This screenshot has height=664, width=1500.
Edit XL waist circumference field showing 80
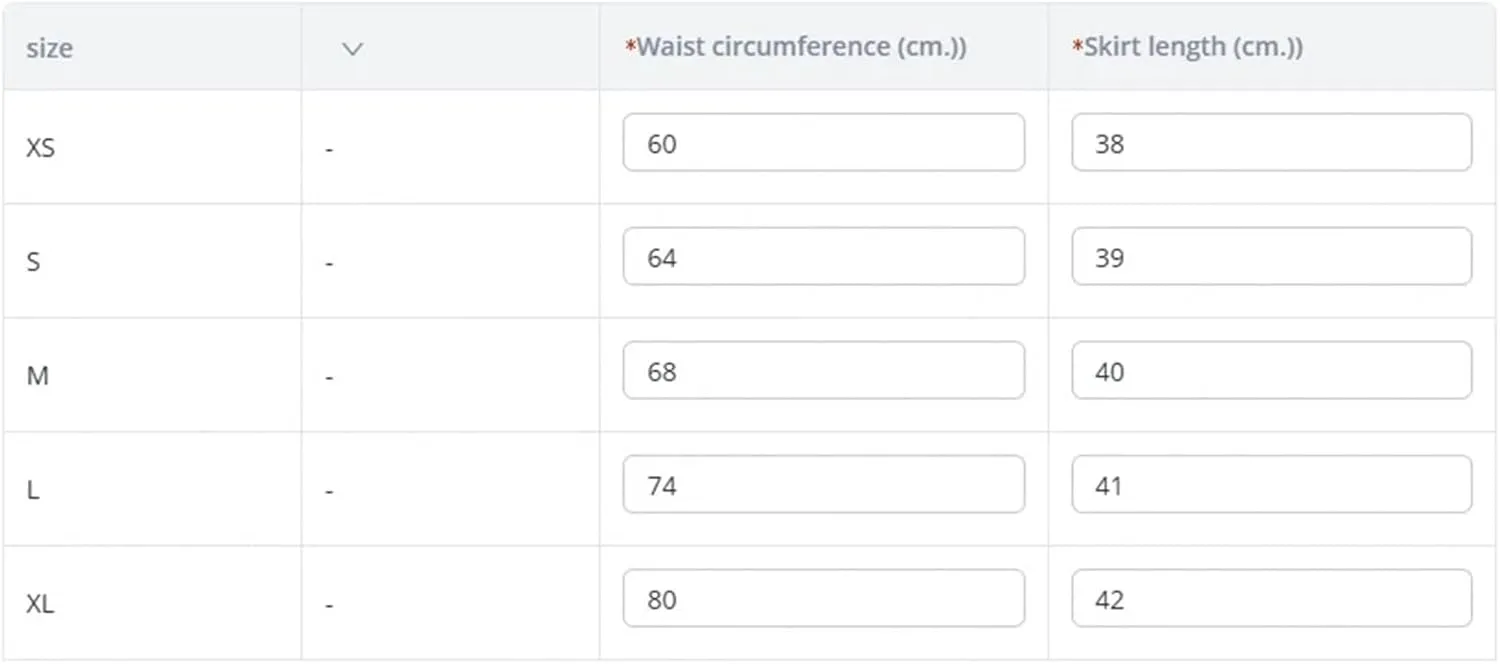[x=824, y=599]
